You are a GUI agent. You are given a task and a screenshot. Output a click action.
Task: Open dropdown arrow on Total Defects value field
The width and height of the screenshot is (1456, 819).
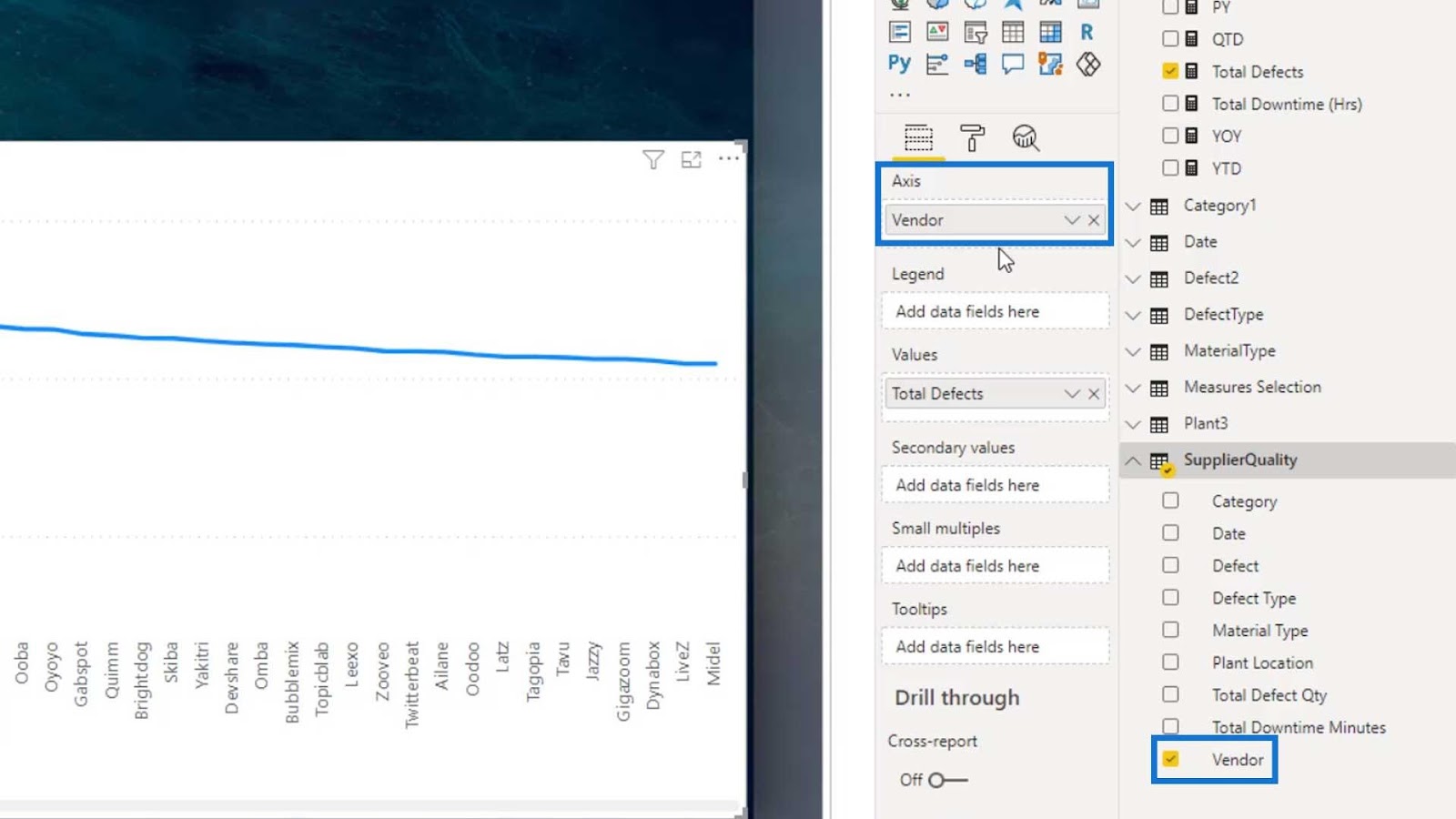tap(1072, 394)
